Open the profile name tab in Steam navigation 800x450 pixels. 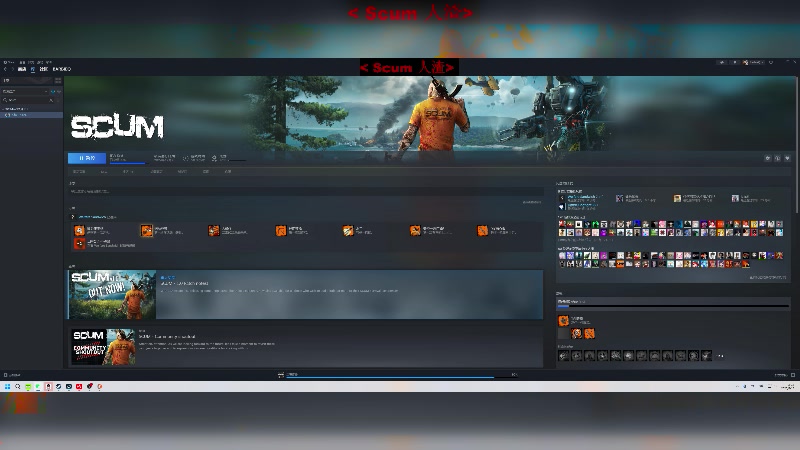pyautogui.click(x=62, y=69)
